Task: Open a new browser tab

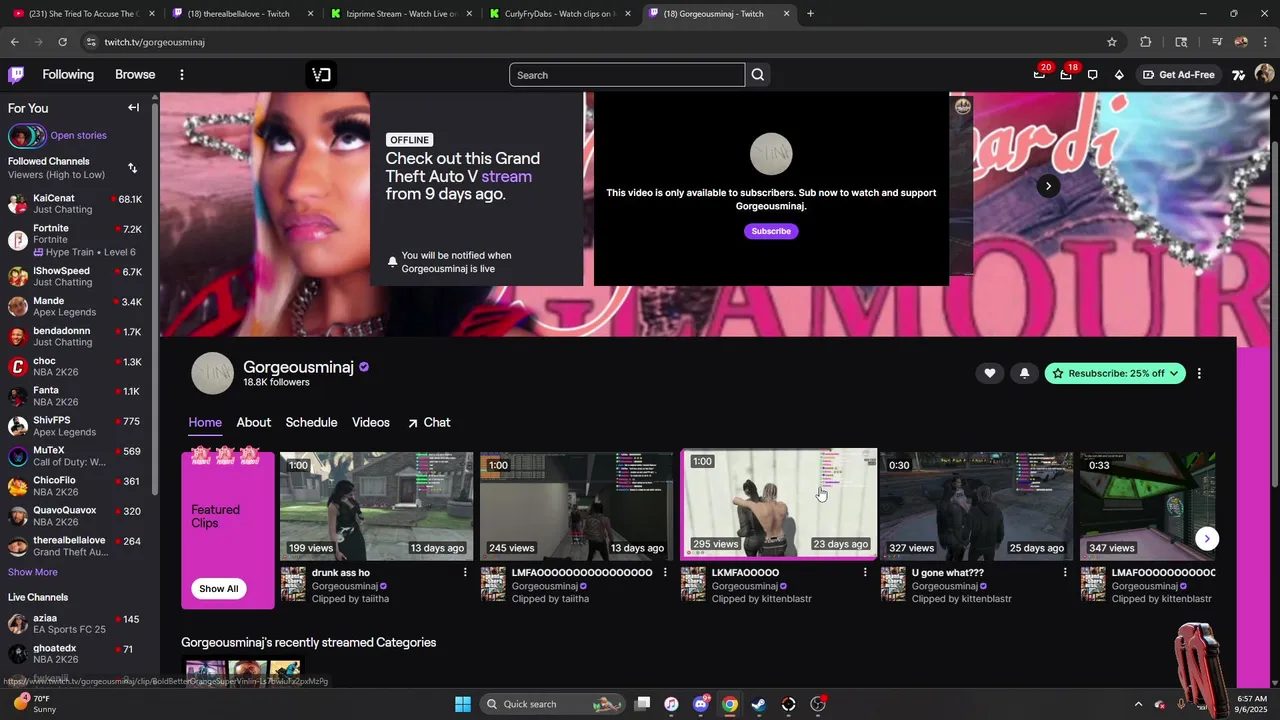Action: [x=810, y=14]
